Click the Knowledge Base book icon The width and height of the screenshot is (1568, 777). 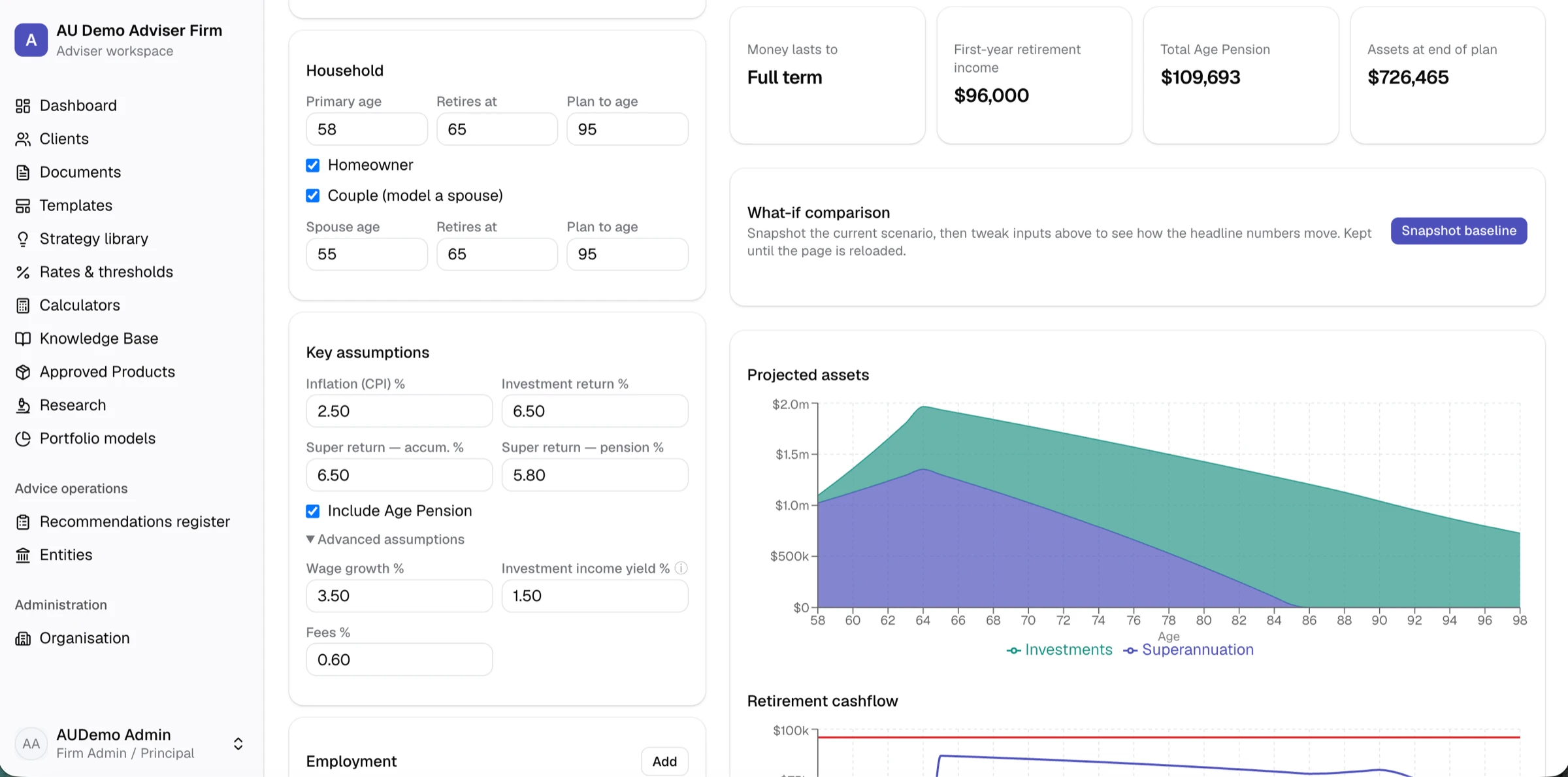pyautogui.click(x=23, y=339)
